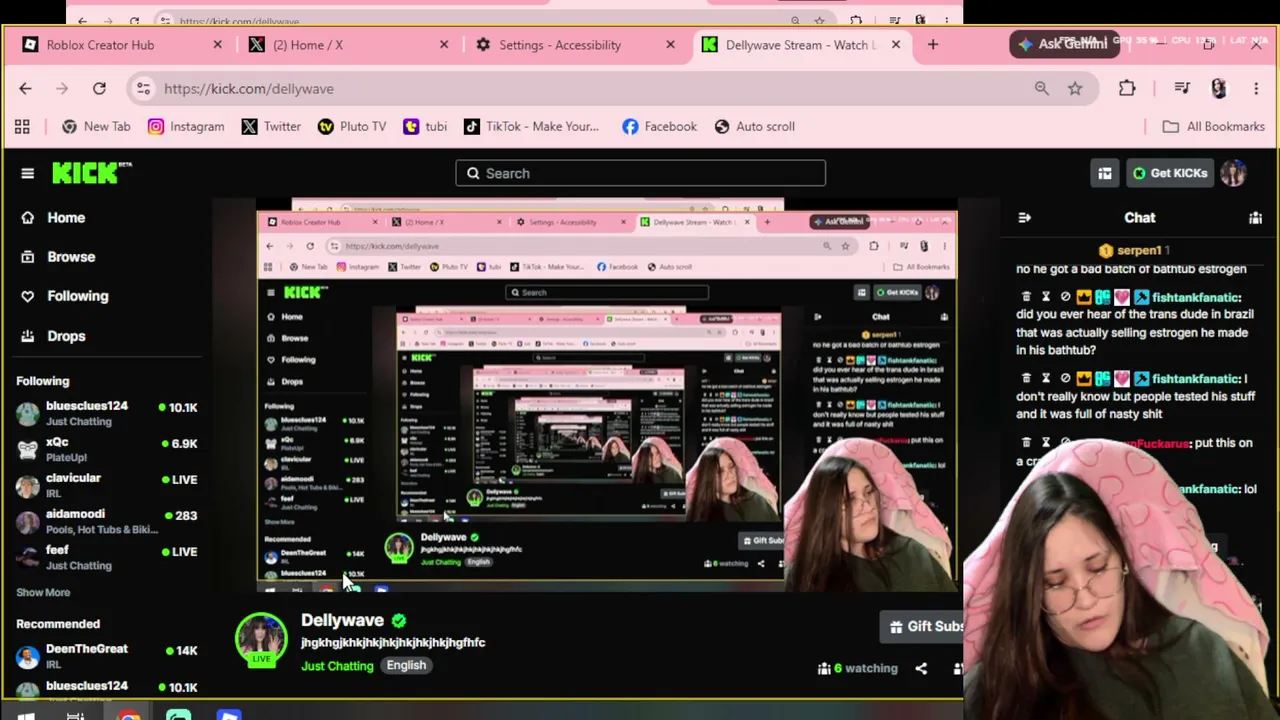Close the Home / X tab

click(x=444, y=45)
